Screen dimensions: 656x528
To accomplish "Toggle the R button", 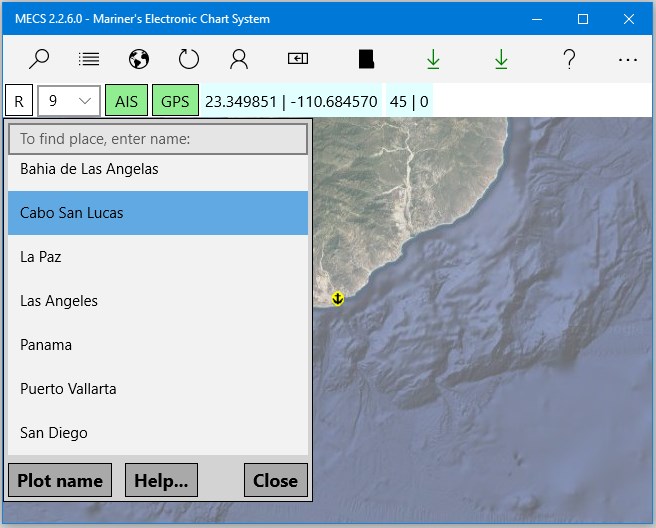I will pos(19,100).
